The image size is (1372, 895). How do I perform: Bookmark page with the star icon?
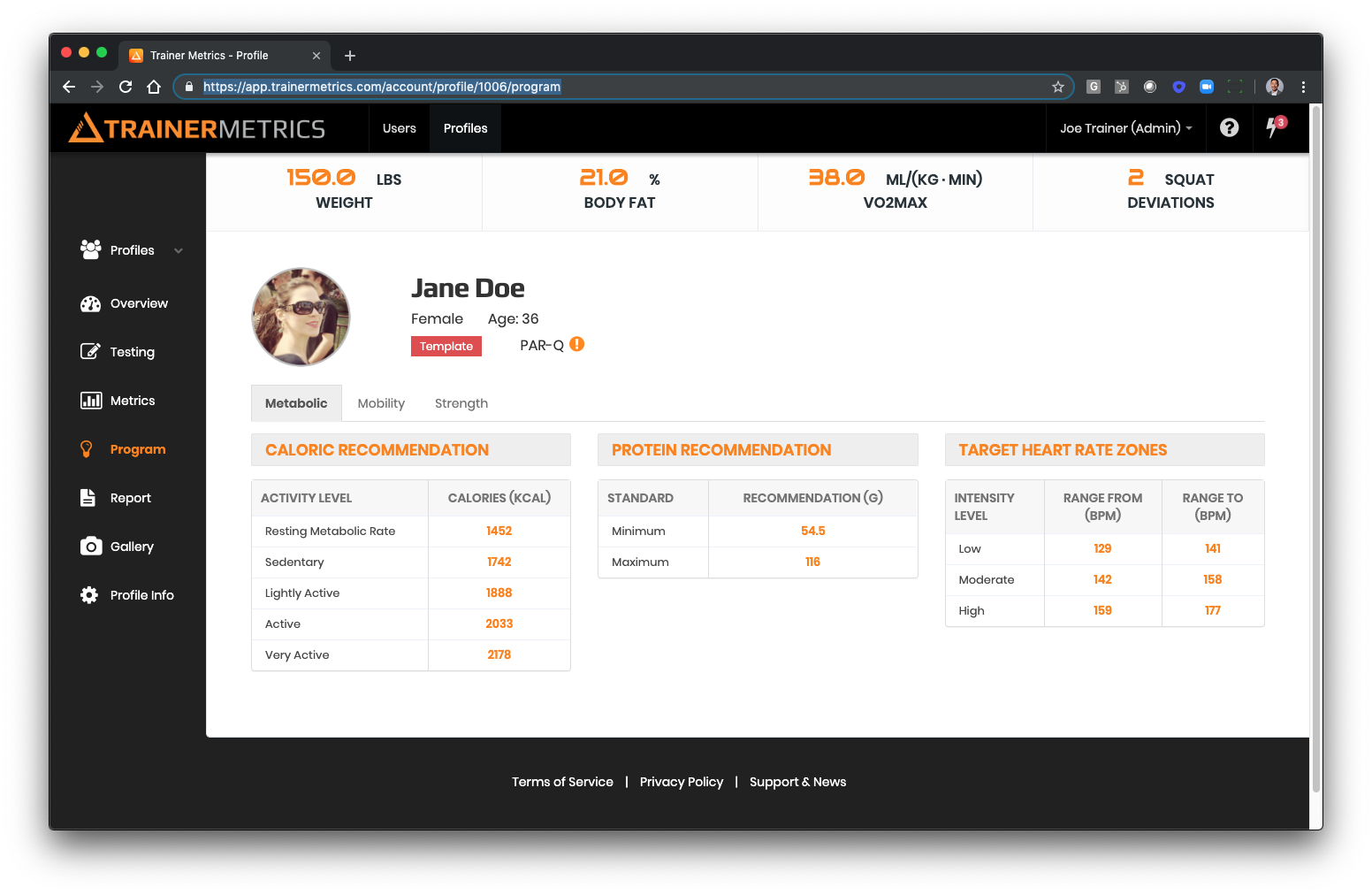[1057, 87]
